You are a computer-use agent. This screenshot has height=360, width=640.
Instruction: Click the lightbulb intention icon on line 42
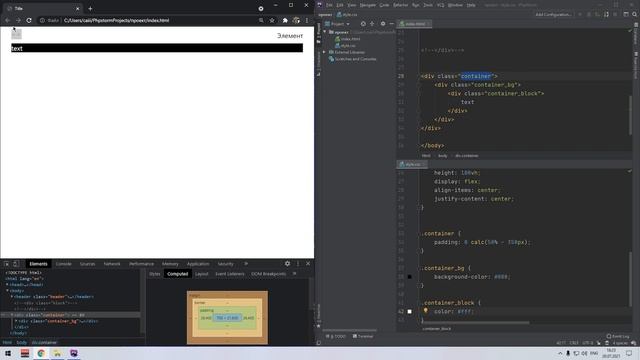pyautogui.click(x=425, y=311)
